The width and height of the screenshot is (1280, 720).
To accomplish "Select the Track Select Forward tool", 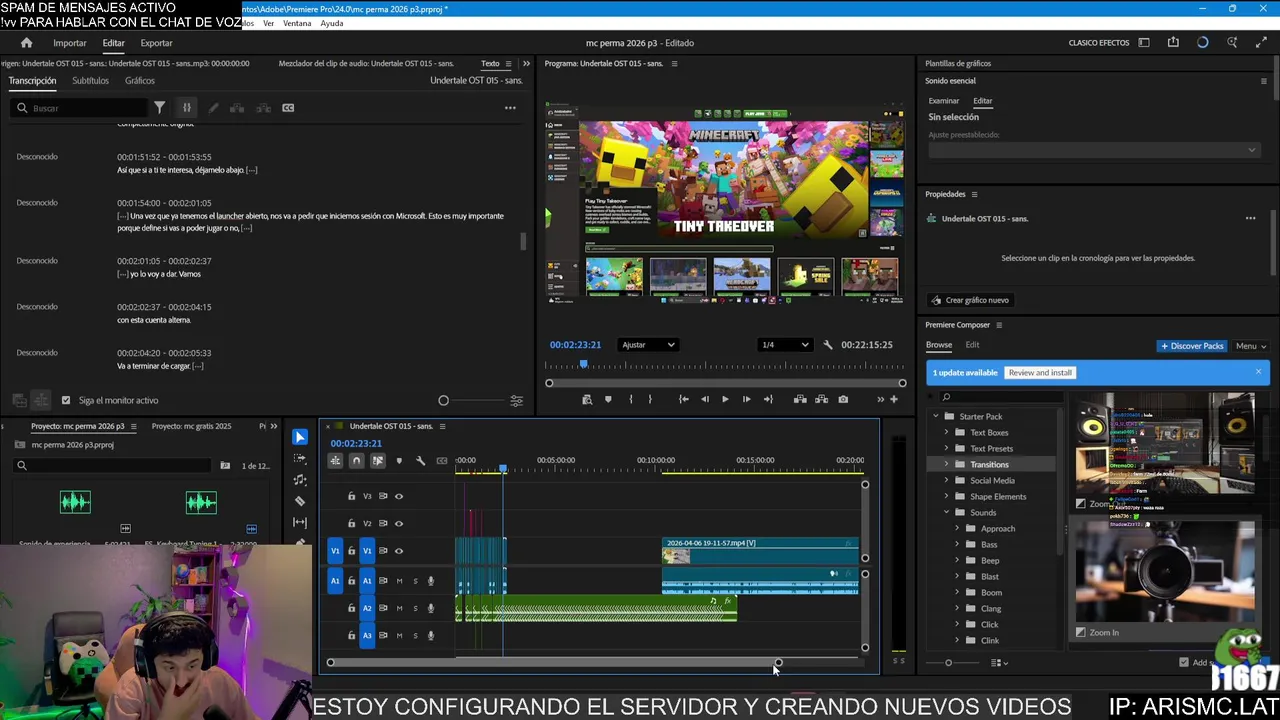I will 300,458.
